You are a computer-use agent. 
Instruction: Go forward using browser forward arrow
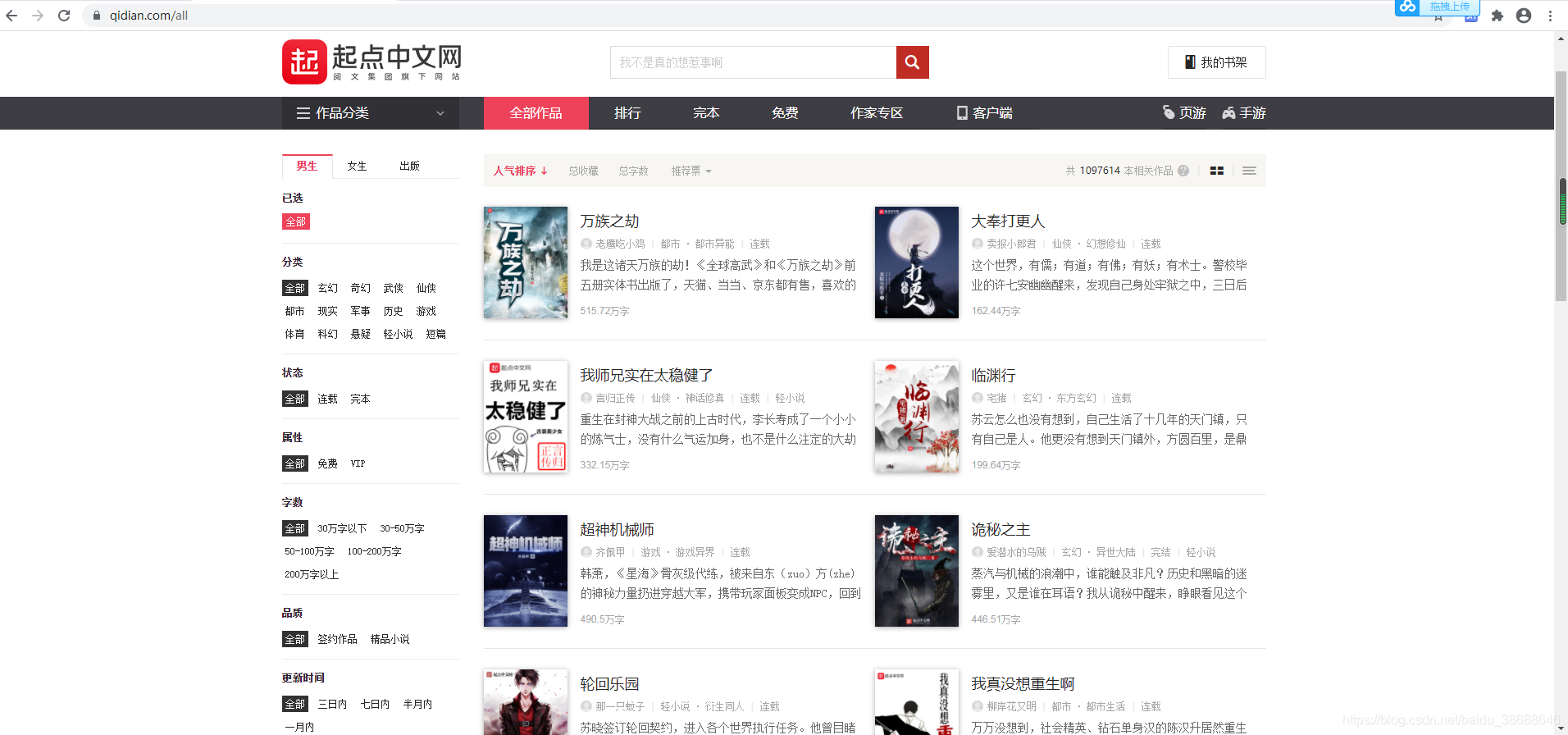coord(38,16)
